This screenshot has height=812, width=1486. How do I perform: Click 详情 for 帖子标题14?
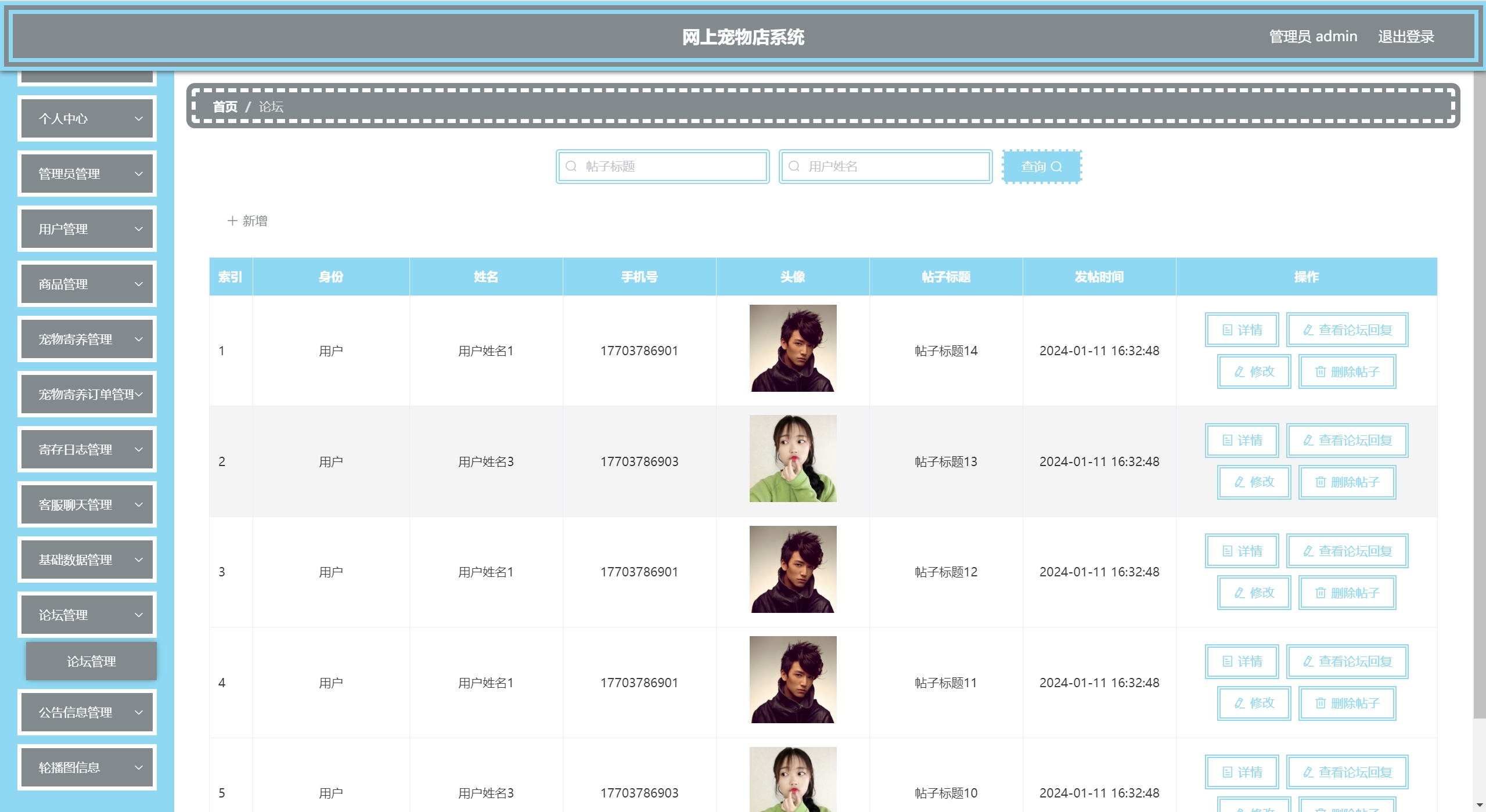[1242, 330]
